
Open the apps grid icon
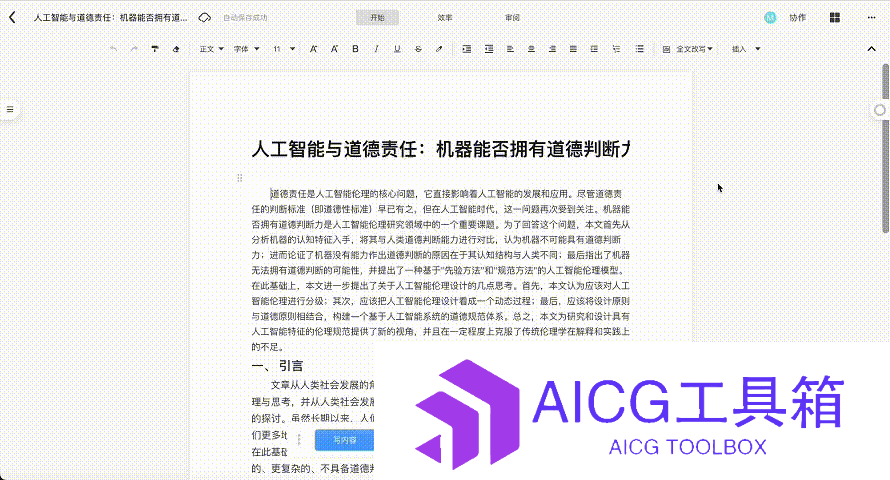(x=834, y=18)
